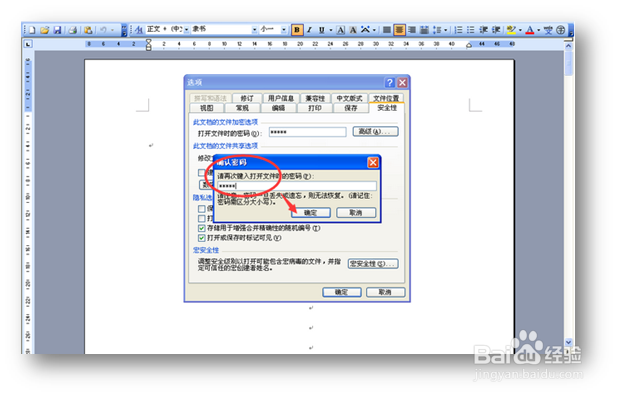Open 宏安全性(S)... button

373,264
